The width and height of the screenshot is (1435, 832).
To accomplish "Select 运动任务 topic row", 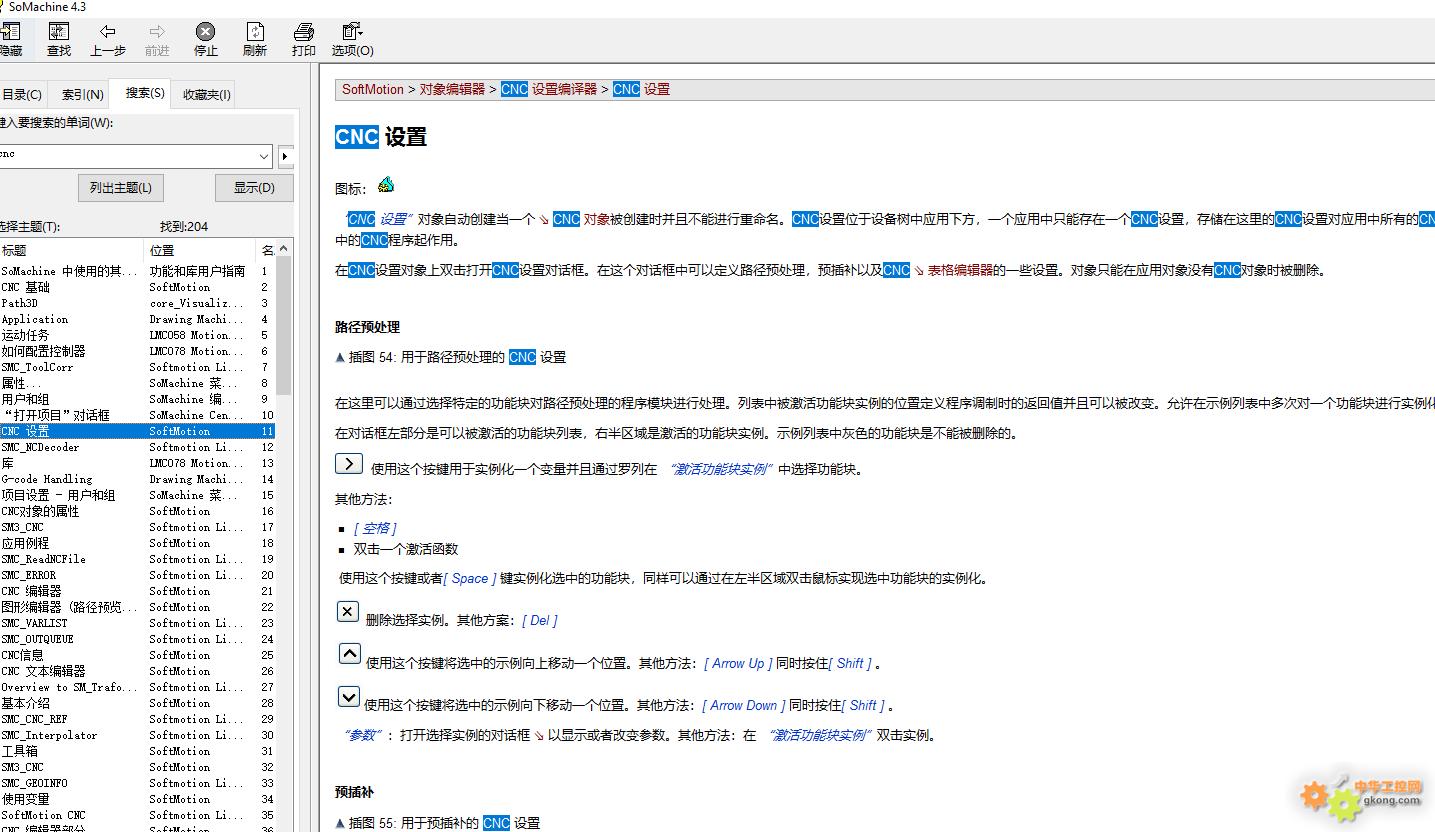I will click(x=137, y=335).
